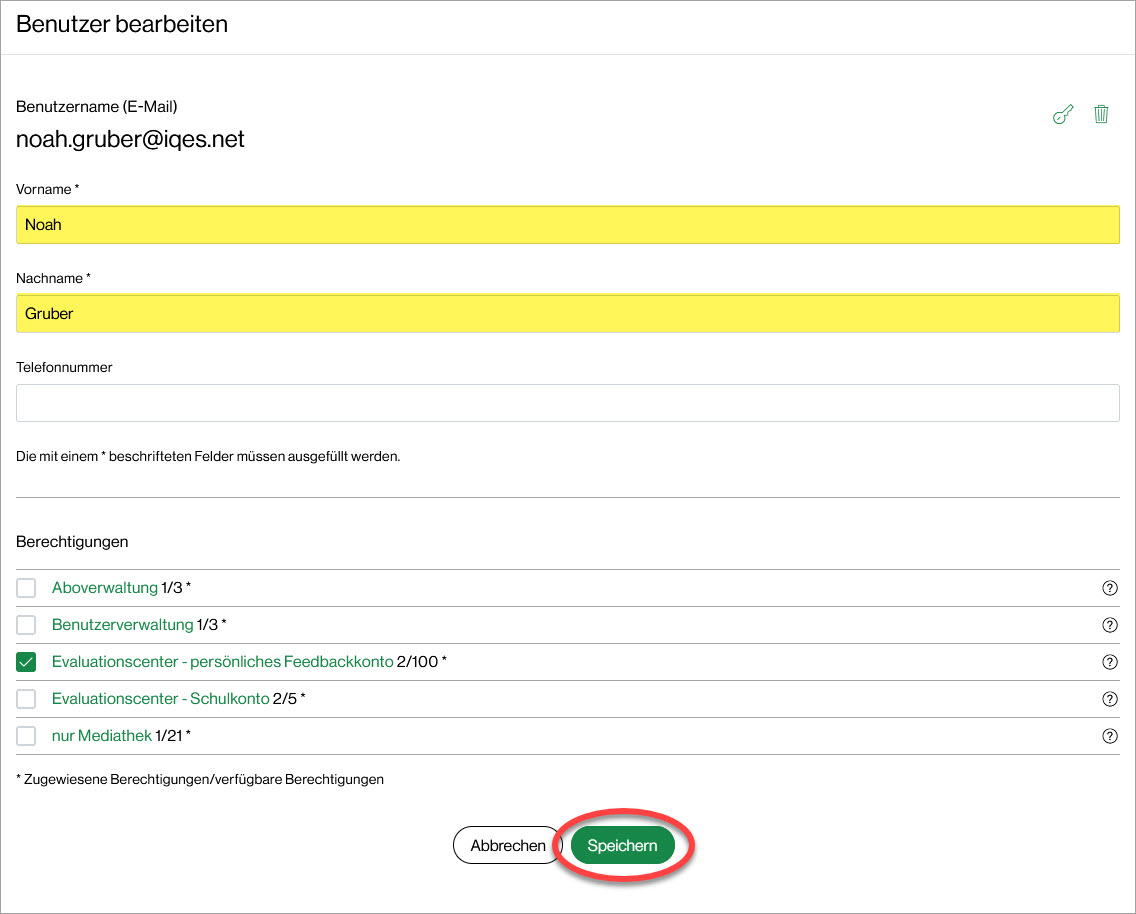This screenshot has width=1136, height=914.
Task: Open the Aboverwaltung permission link
Action: [105, 588]
